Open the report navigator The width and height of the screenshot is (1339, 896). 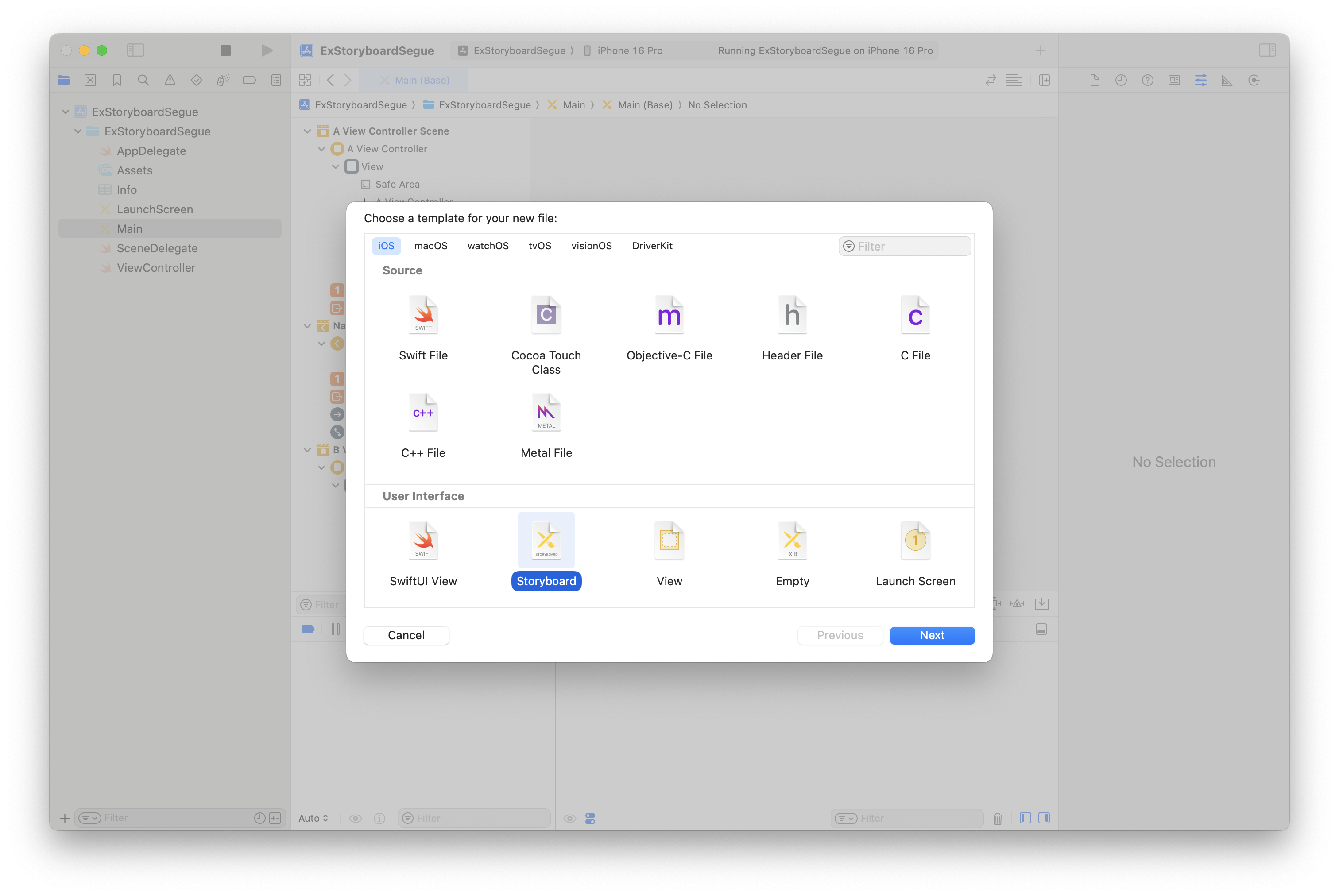click(x=276, y=81)
